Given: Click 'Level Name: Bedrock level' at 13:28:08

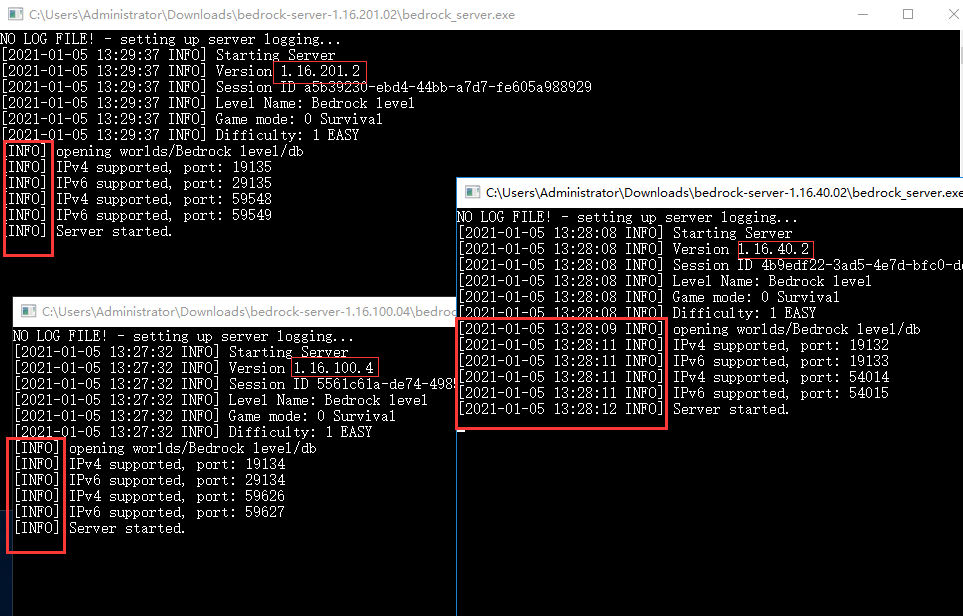Looking at the screenshot, I should pyautogui.click(x=772, y=281).
